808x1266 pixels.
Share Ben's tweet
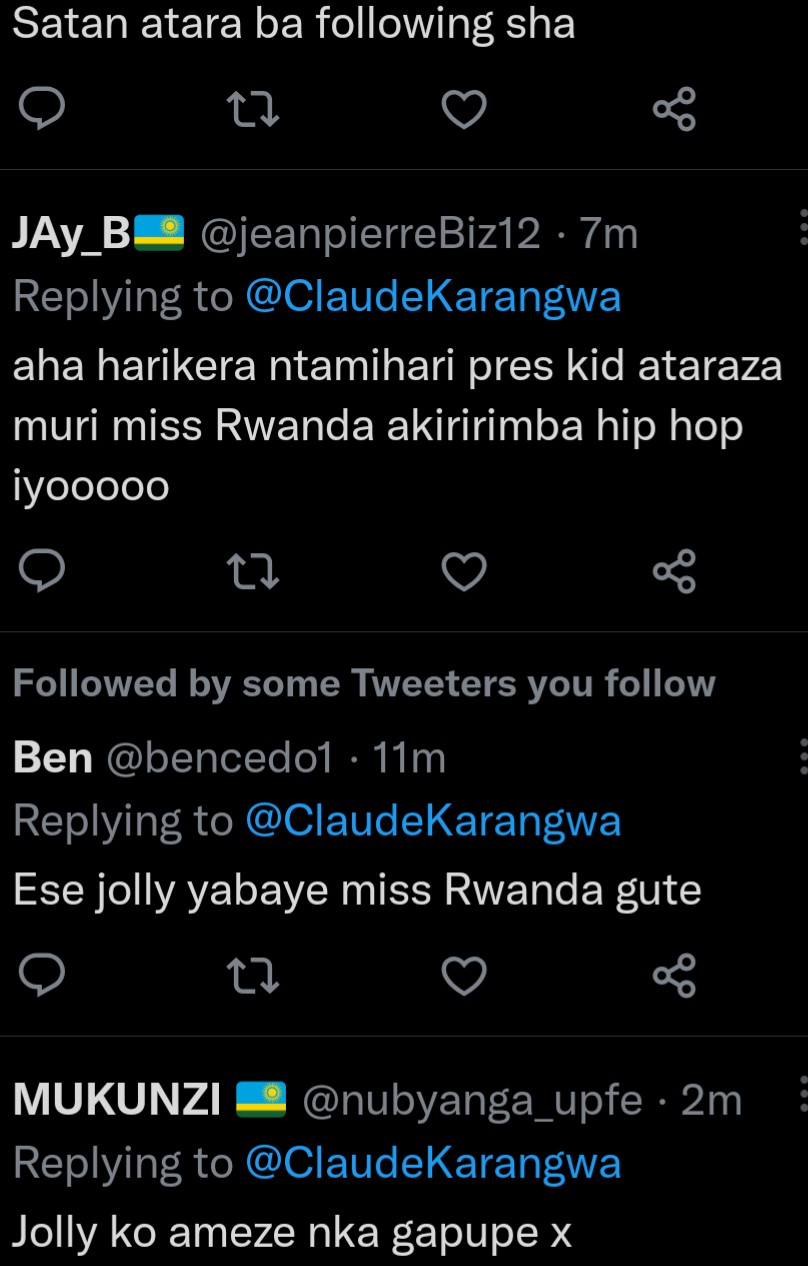pyautogui.click(x=674, y=975)
